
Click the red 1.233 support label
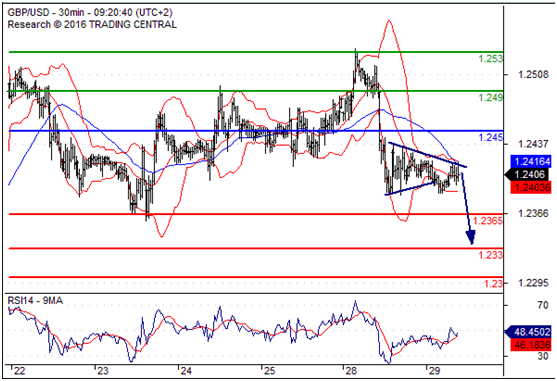point(491,255)
